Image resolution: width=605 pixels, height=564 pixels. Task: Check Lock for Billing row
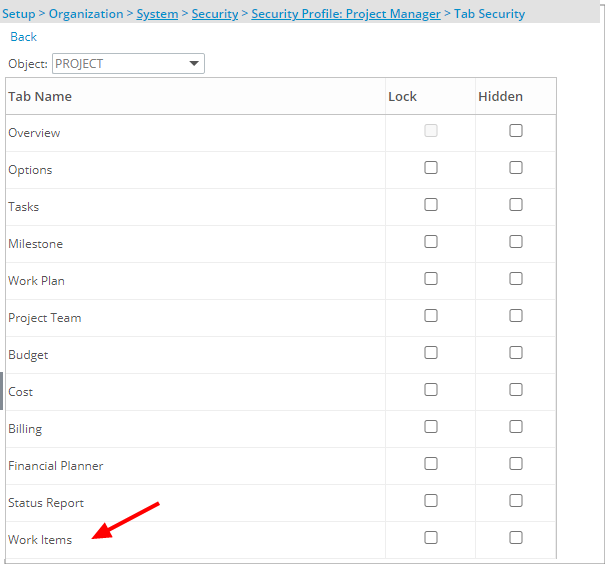431,427
